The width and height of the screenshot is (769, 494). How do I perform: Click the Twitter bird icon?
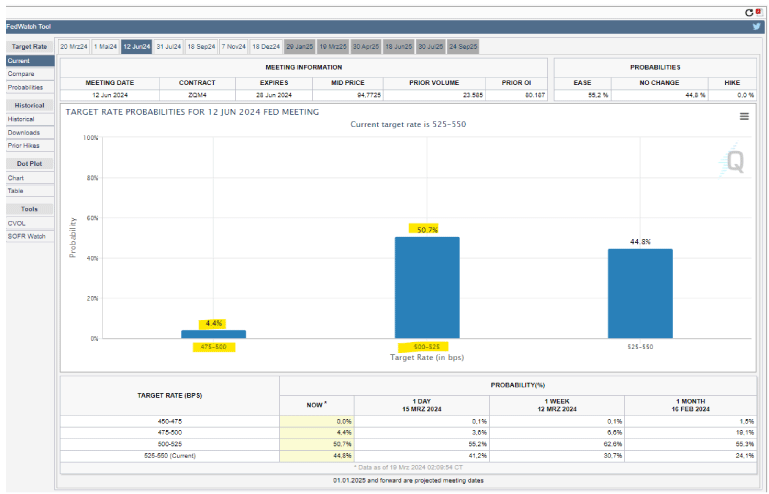tap(756, 27)
